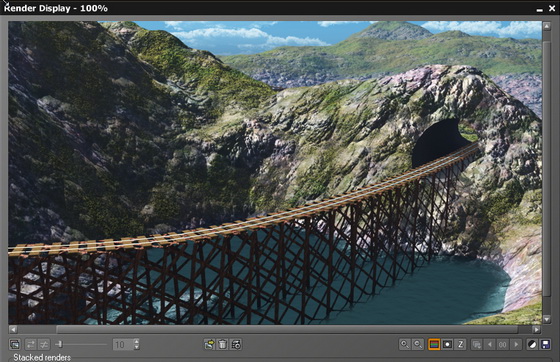Close the Render Display window

pyautogui.click(x=552, y=9)
